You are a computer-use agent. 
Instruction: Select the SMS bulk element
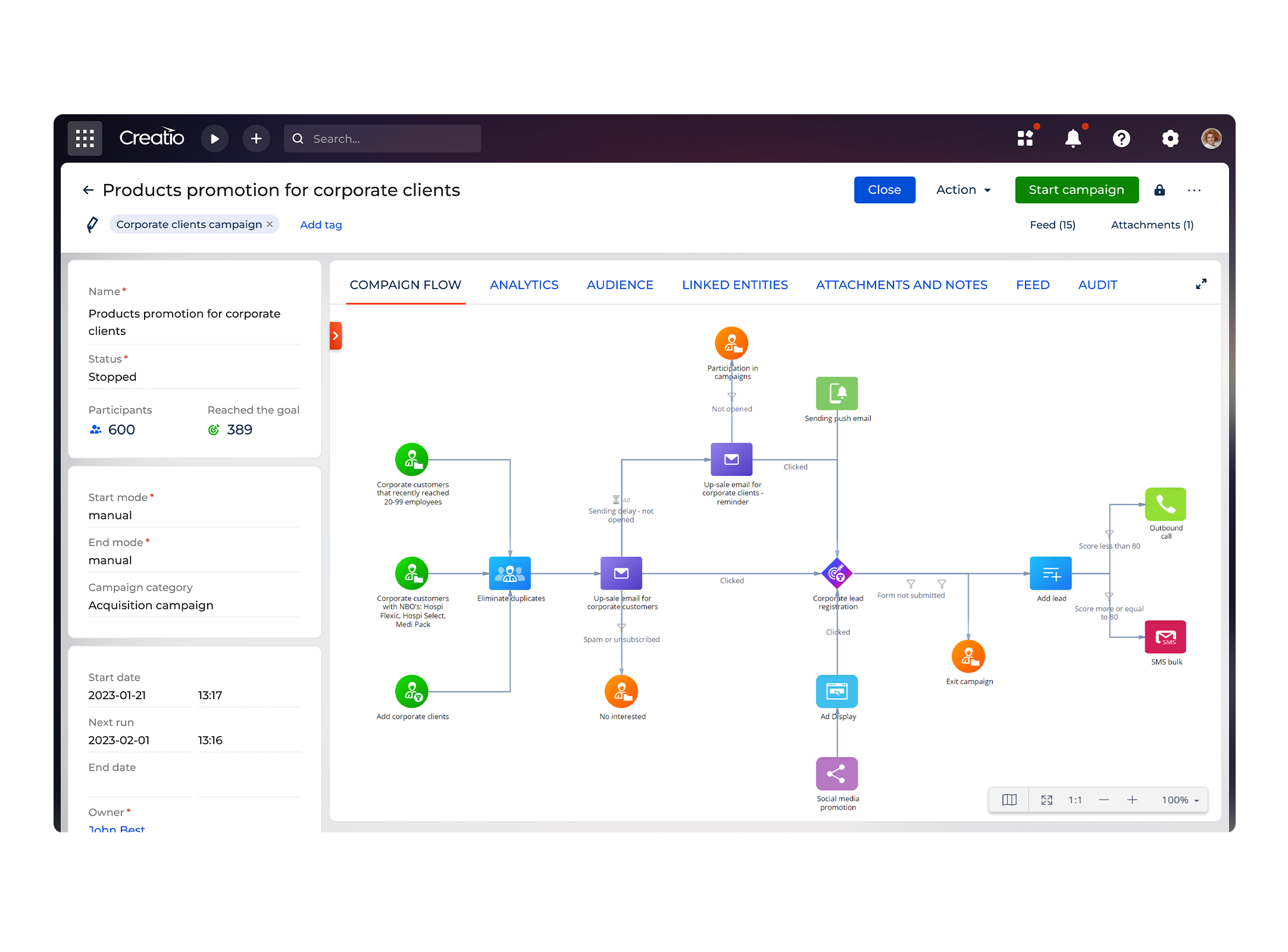coord(1165,636)
